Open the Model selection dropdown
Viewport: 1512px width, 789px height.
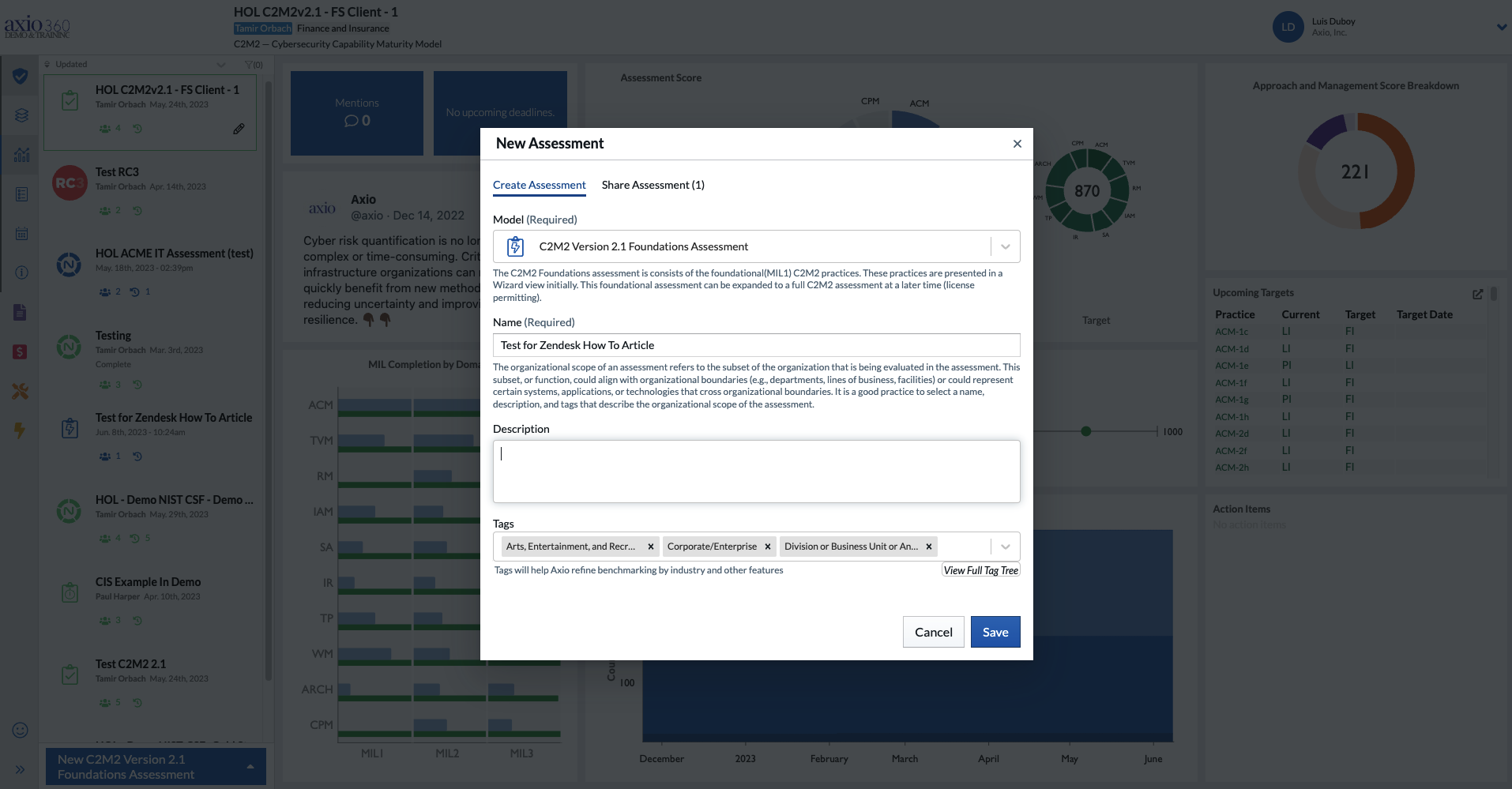click(1004, 246)
